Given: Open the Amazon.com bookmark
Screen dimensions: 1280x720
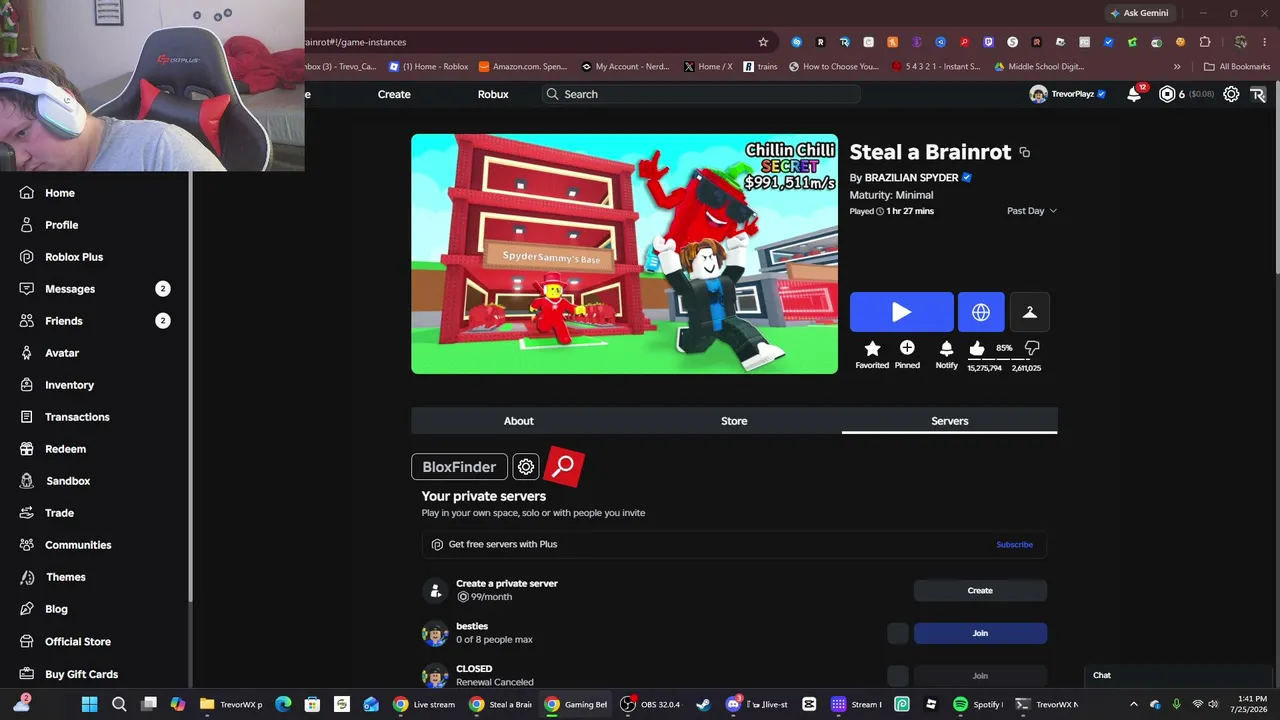Looking at the screenshot, I should [522, 67].
